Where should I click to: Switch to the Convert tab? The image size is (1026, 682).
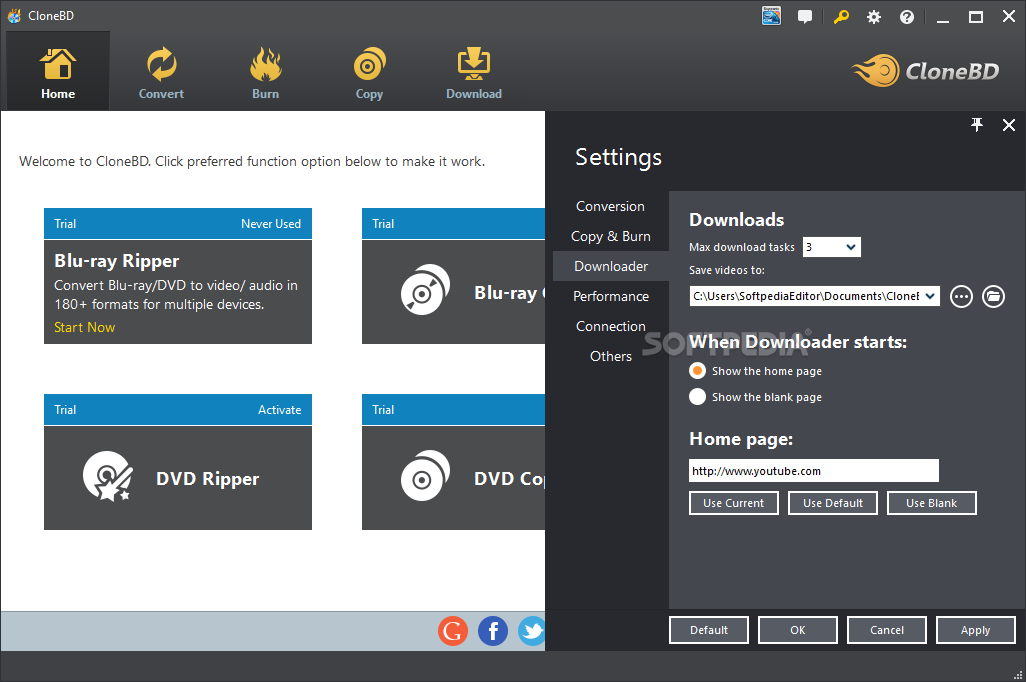tap(161, 71)
